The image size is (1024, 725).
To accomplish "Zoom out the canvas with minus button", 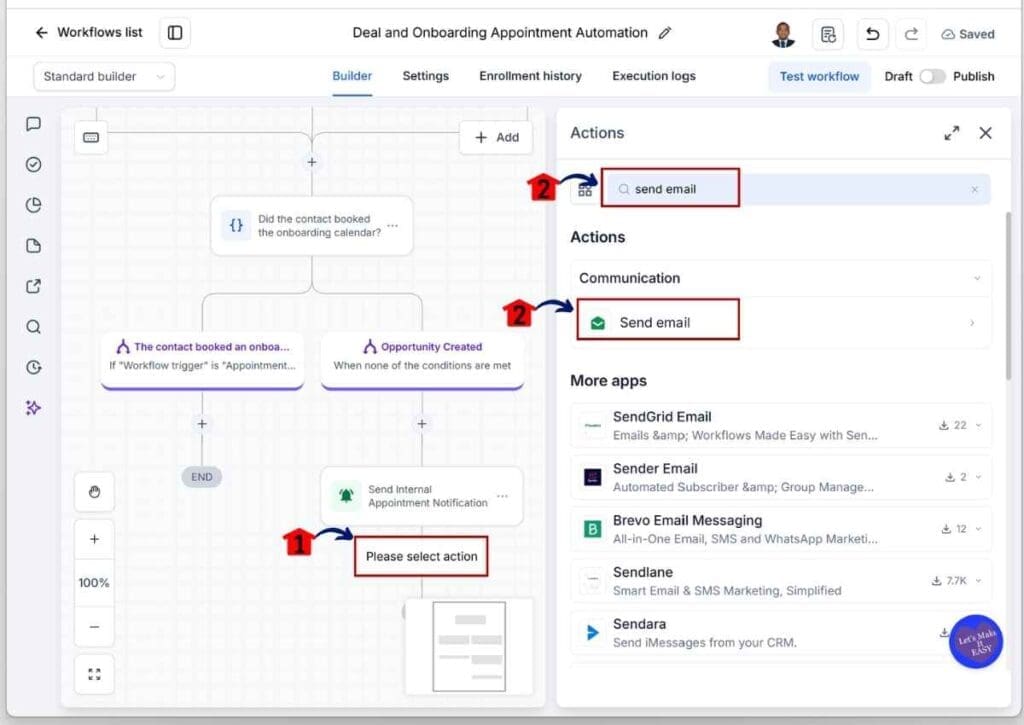I will click(95, 626).
